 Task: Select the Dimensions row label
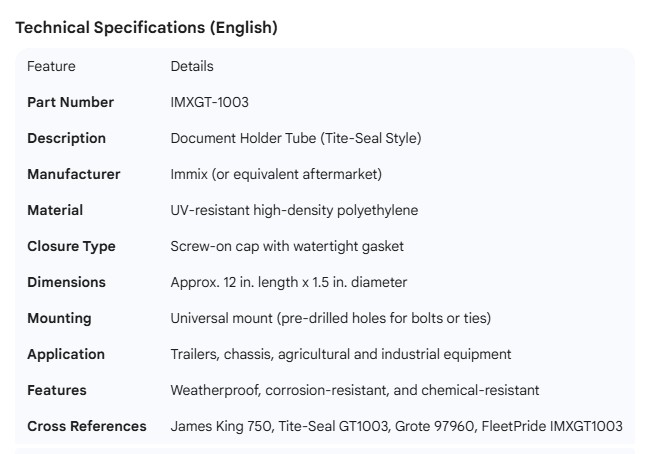click(66, 282)
